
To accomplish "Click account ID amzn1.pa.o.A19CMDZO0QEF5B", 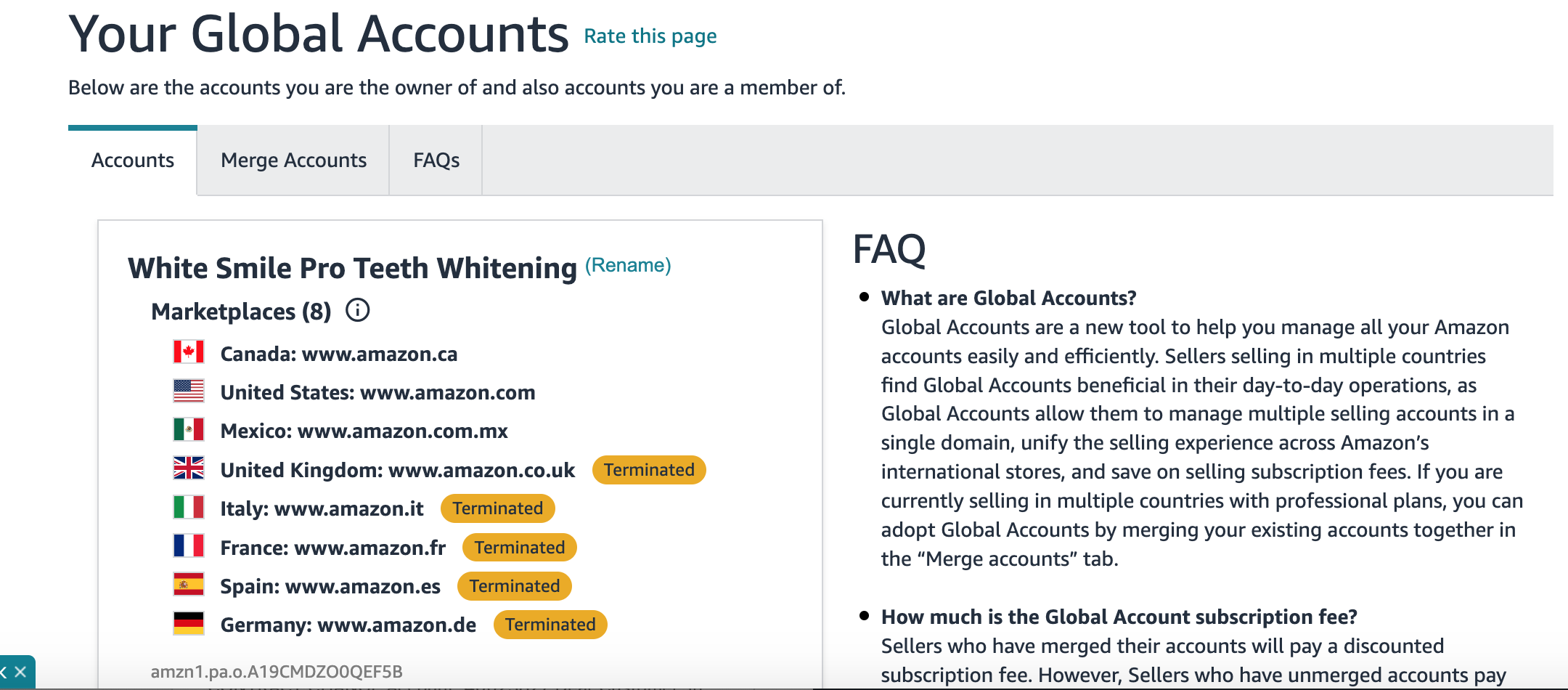I will (277, 672).
